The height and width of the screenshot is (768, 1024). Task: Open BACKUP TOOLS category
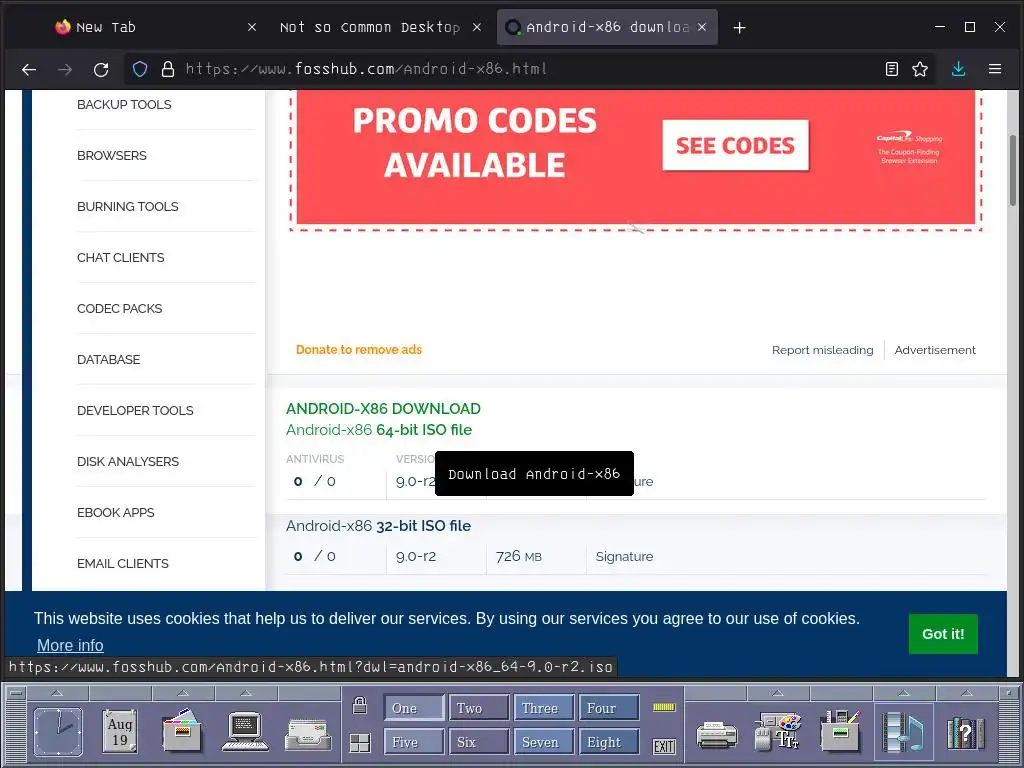pos(124,104)
